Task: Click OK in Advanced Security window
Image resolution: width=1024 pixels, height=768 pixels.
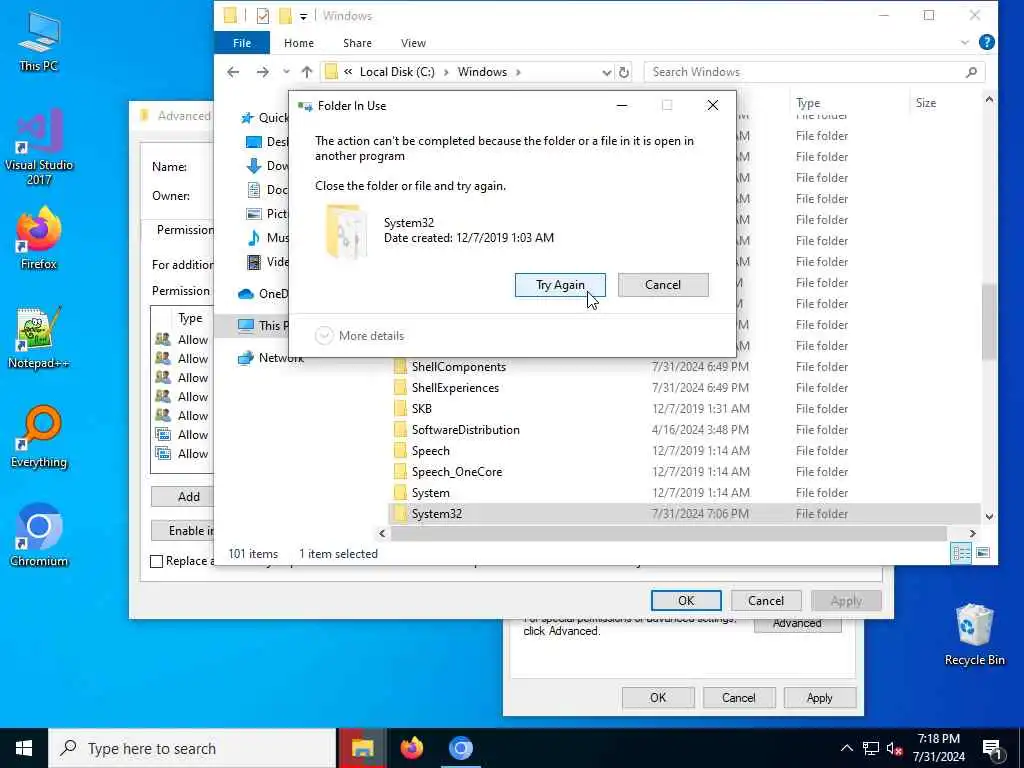Action: [686, 601]
